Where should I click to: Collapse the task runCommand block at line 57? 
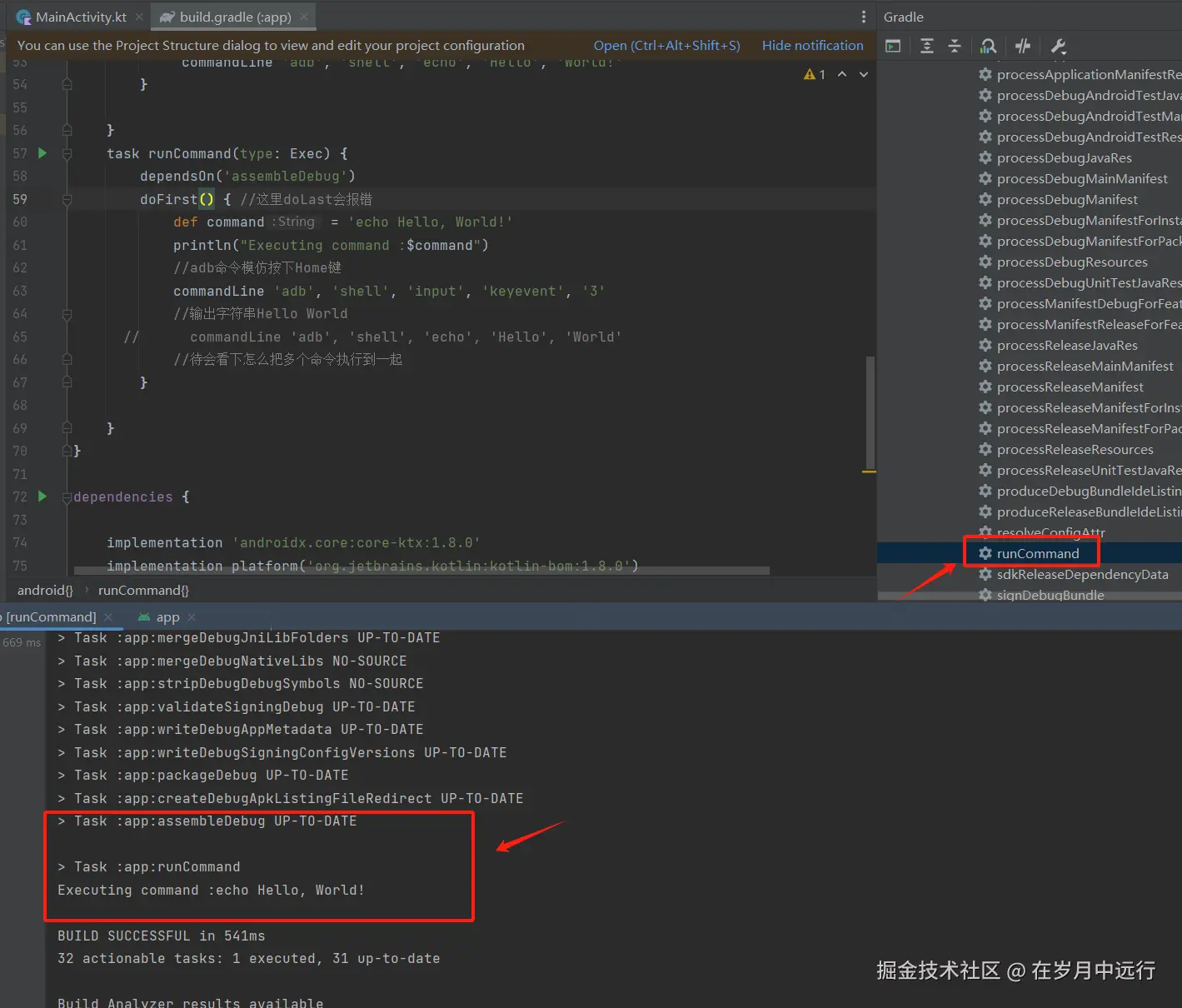tap(67, 153)
